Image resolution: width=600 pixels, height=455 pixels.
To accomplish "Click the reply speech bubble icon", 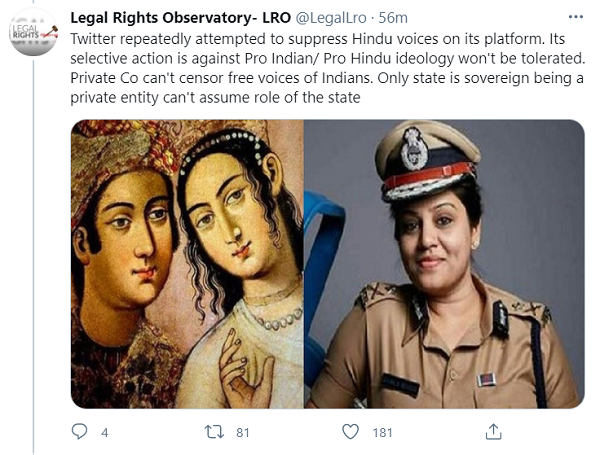I will (x=81, y=432).
